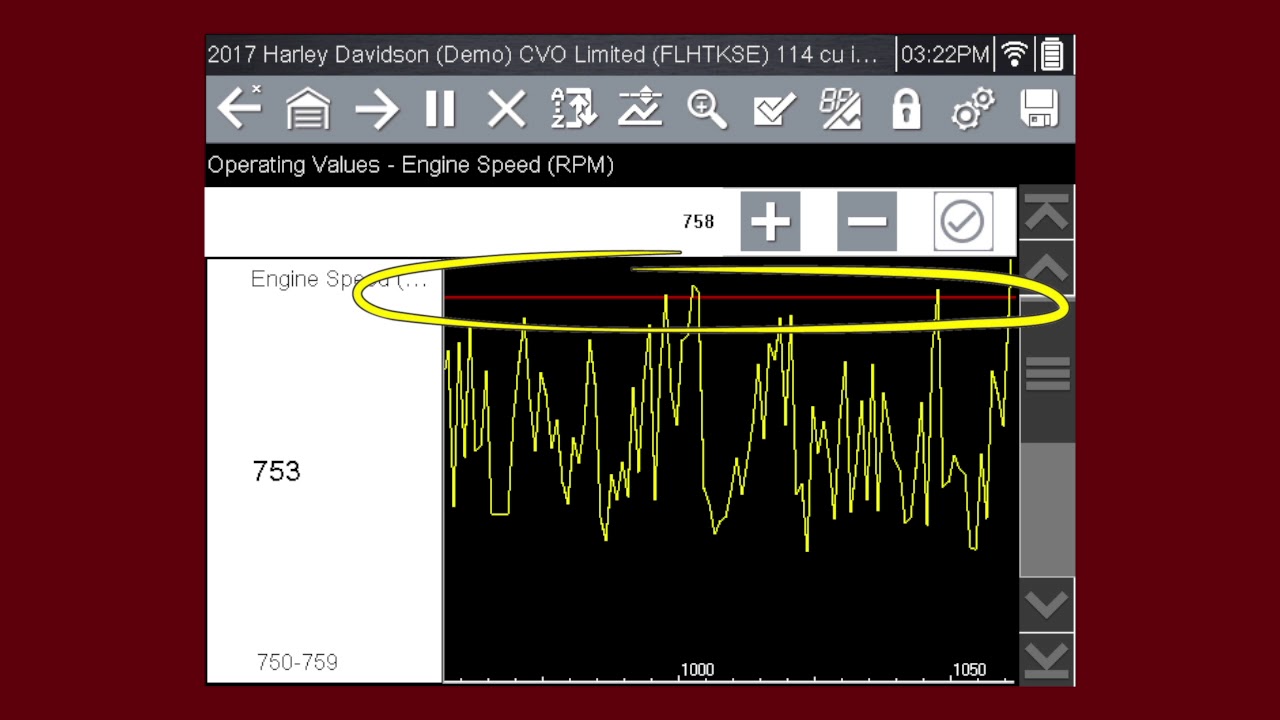Lock the selected parameter
Viewport: 1280px width, 720px height.
click(906, 108)
